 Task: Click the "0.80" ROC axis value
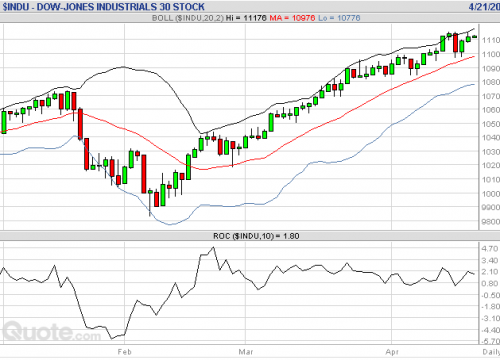490,284
